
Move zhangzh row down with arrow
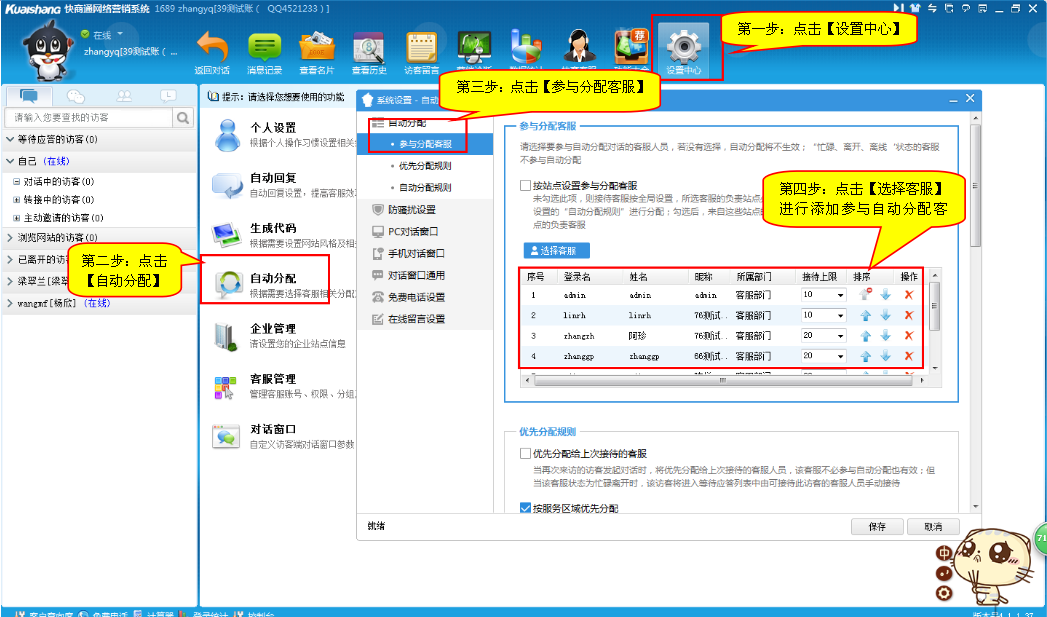pyautogui.click(x=885, y=336)
